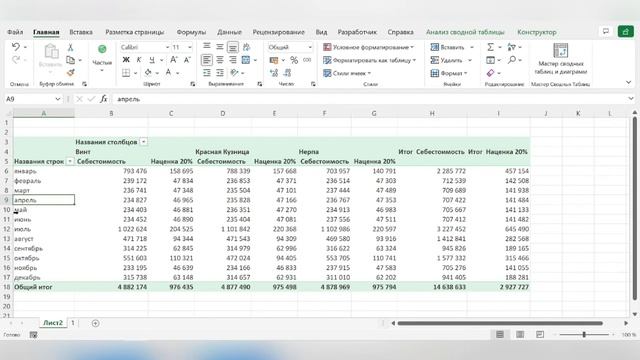Screen dimensions: 640x360
Task: Switch to Page Break Preview view
Action: 540,335
